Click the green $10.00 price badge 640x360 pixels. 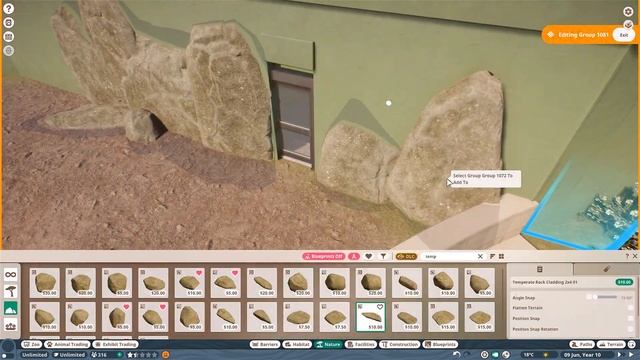[624, 282]
